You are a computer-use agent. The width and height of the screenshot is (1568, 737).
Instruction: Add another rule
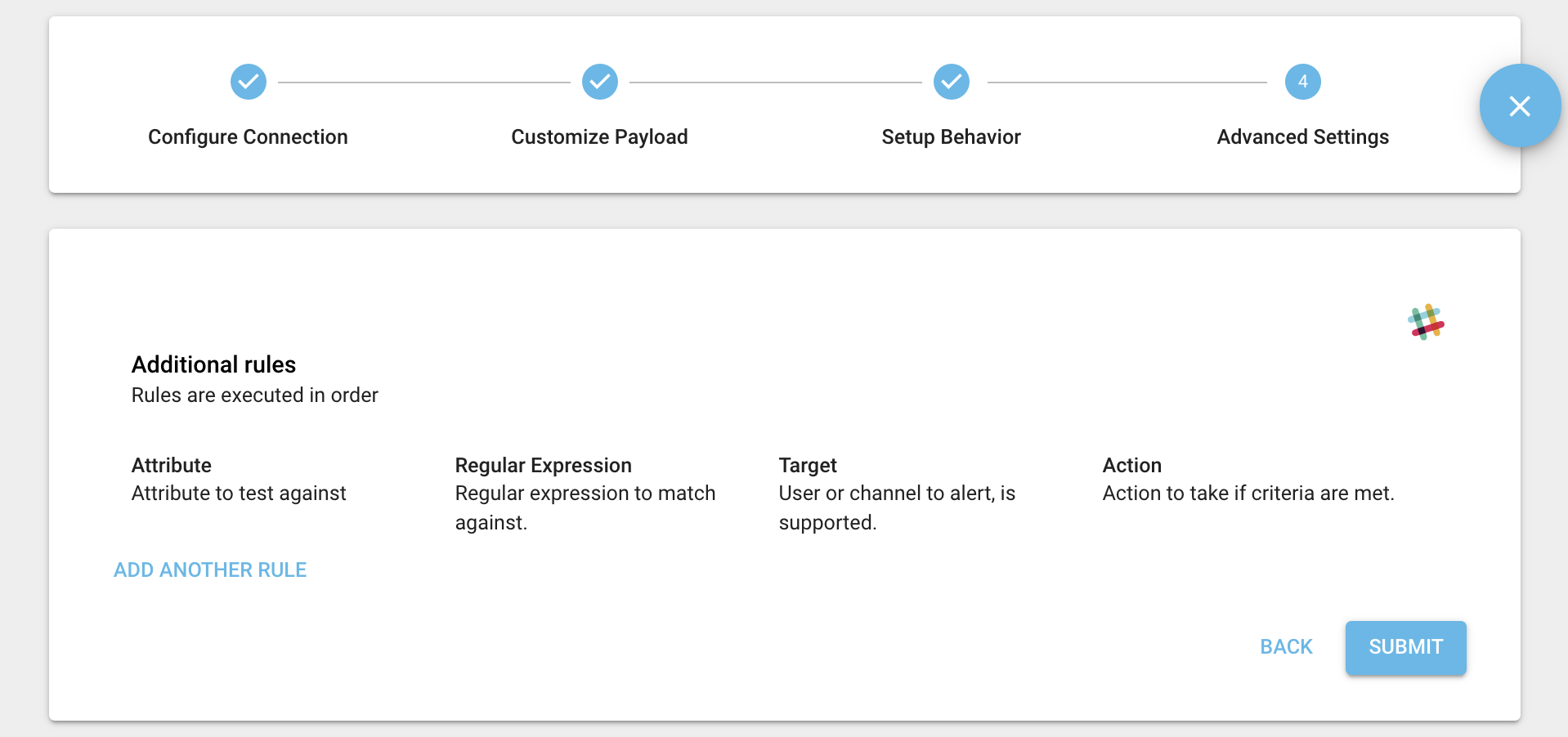tap(210, 569)
